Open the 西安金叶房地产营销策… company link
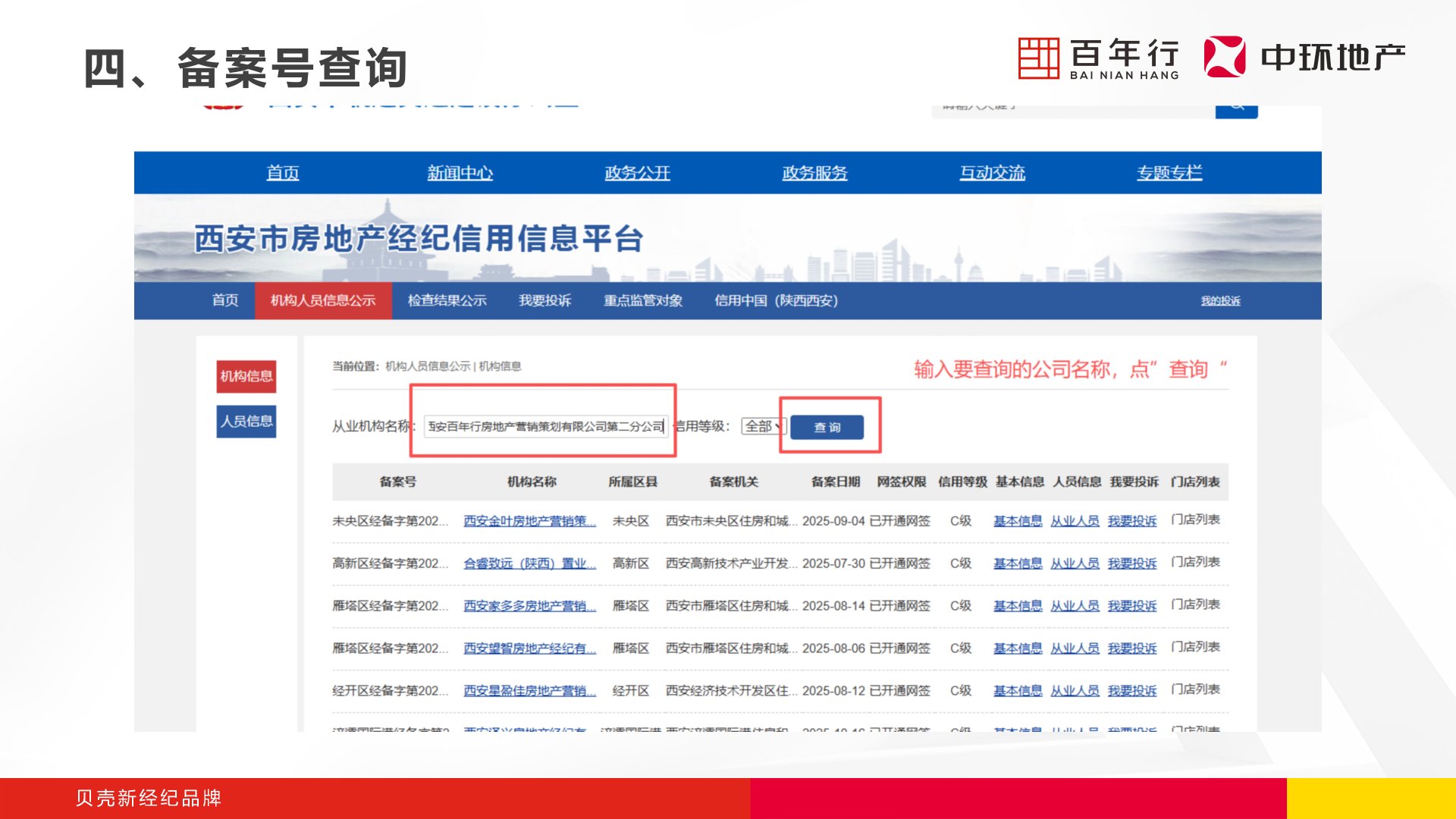The height and width of the screenshot is (819, 1456). click(x=530, y=521)
